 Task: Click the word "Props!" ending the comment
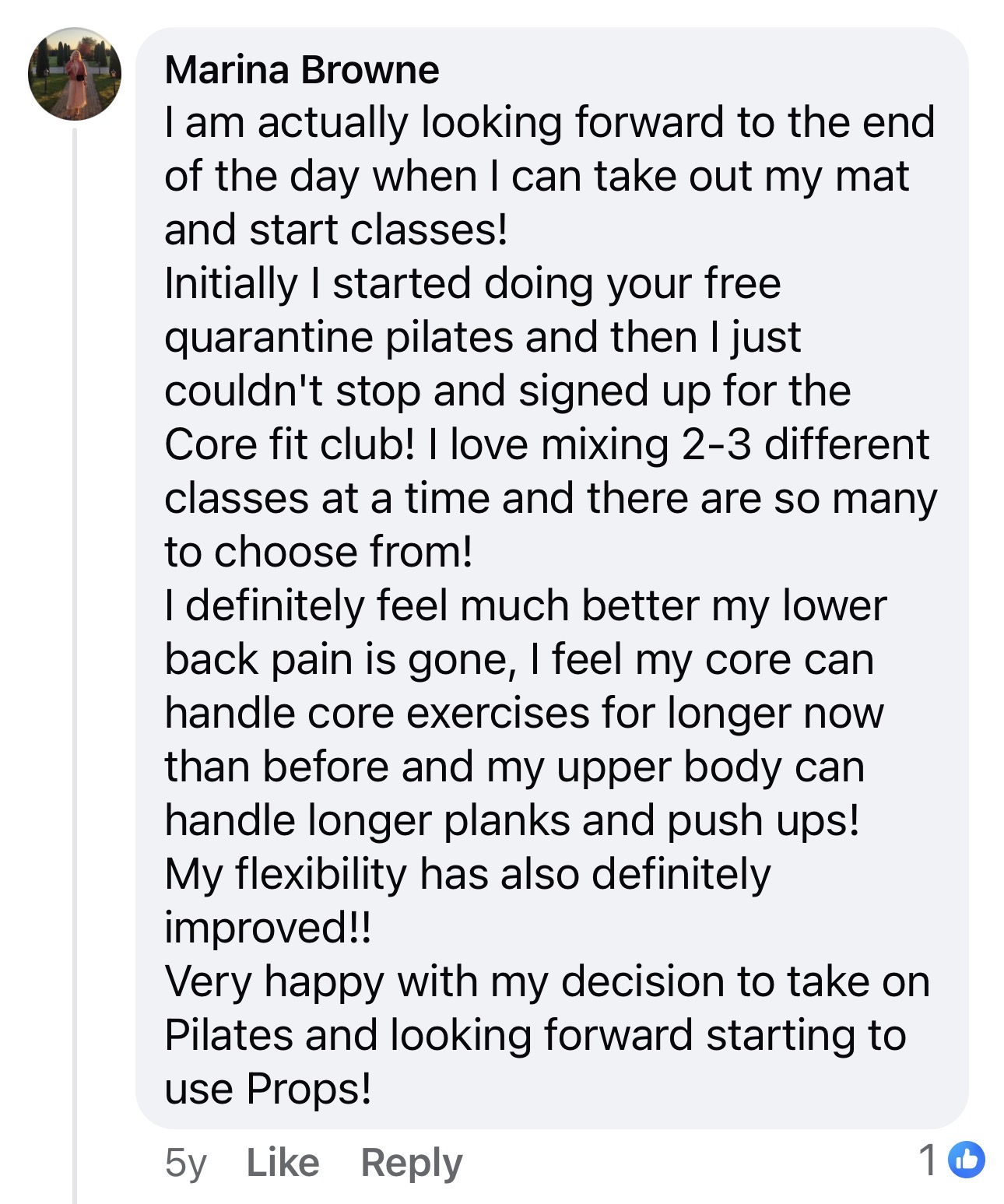click(x=309, y=1088)
